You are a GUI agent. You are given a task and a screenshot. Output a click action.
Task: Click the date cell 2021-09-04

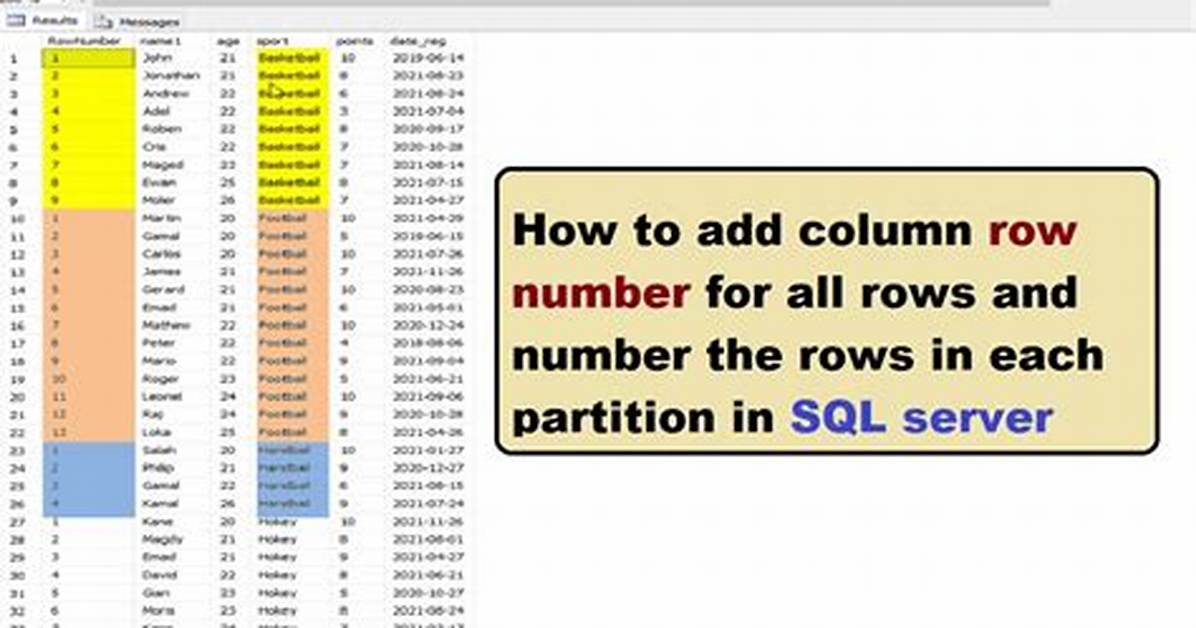428,361
